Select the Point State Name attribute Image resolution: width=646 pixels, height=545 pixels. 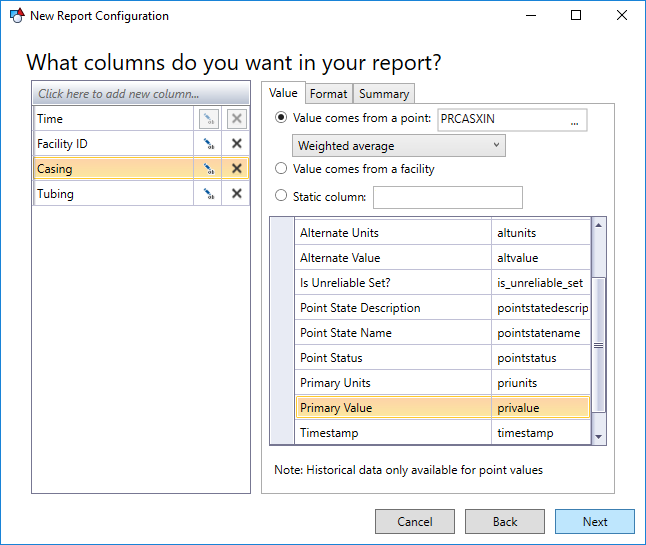pos(393,333)
